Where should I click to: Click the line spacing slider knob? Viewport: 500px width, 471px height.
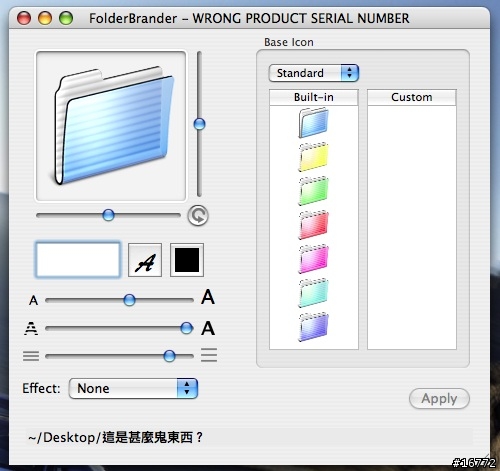[169, 356]
